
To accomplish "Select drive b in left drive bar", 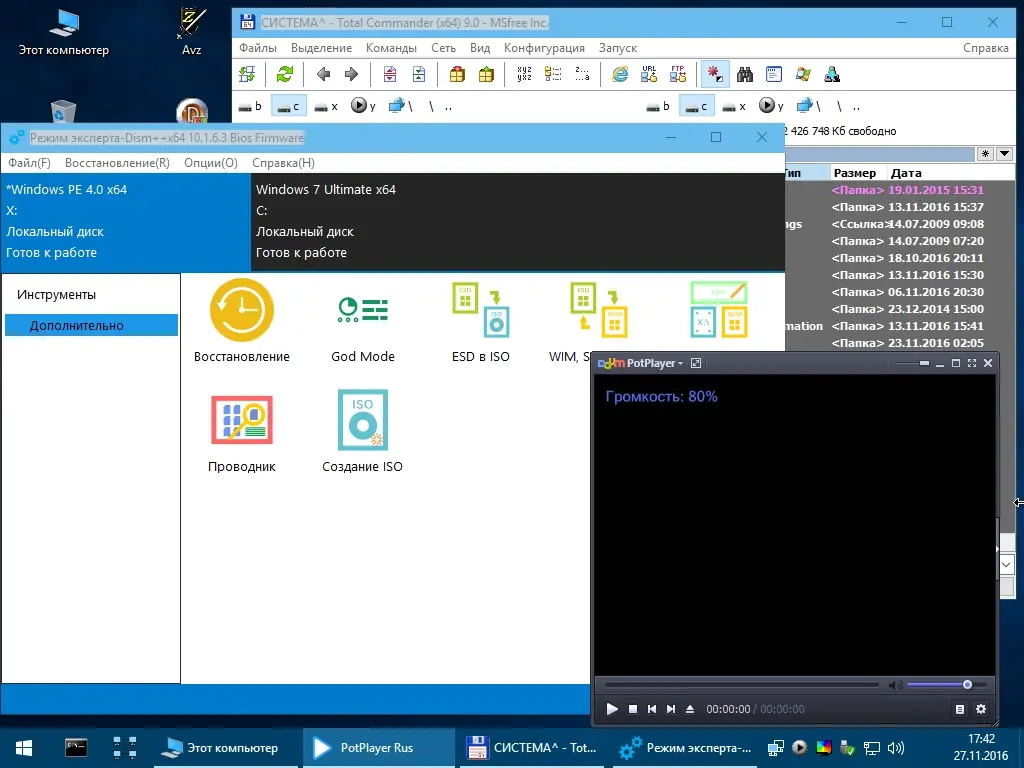I will (250, 106).
